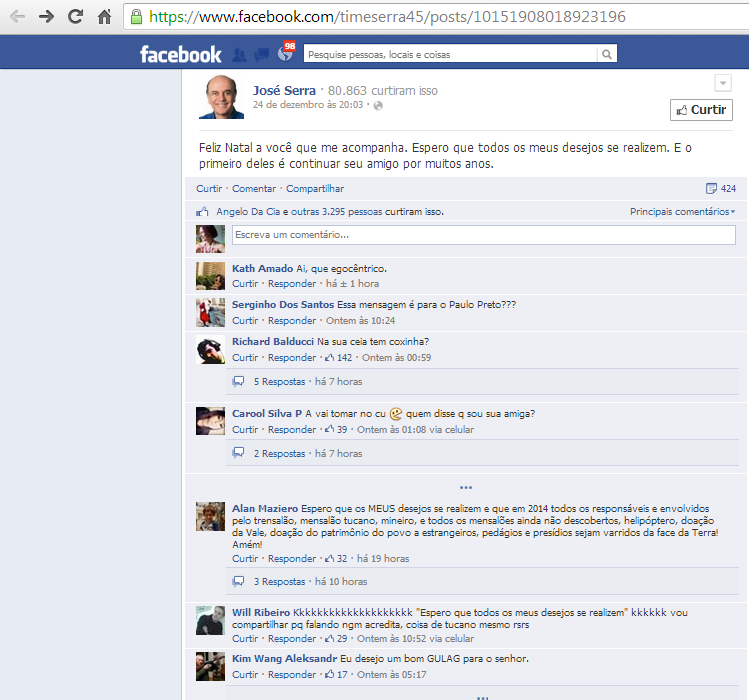Viewport: 749px width, 700px height.
Task: Click the ellipsis above Alan Maziero comment
Action: click(x=466, y=487)
